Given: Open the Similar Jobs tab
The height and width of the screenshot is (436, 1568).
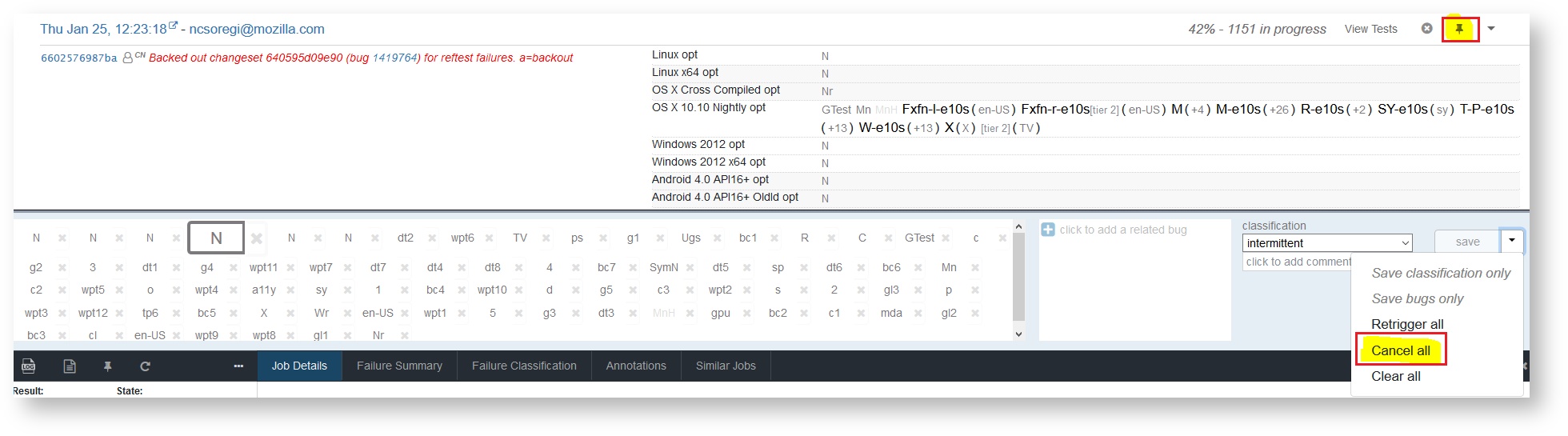Looking at the screenshot, I should click(726, 366).
